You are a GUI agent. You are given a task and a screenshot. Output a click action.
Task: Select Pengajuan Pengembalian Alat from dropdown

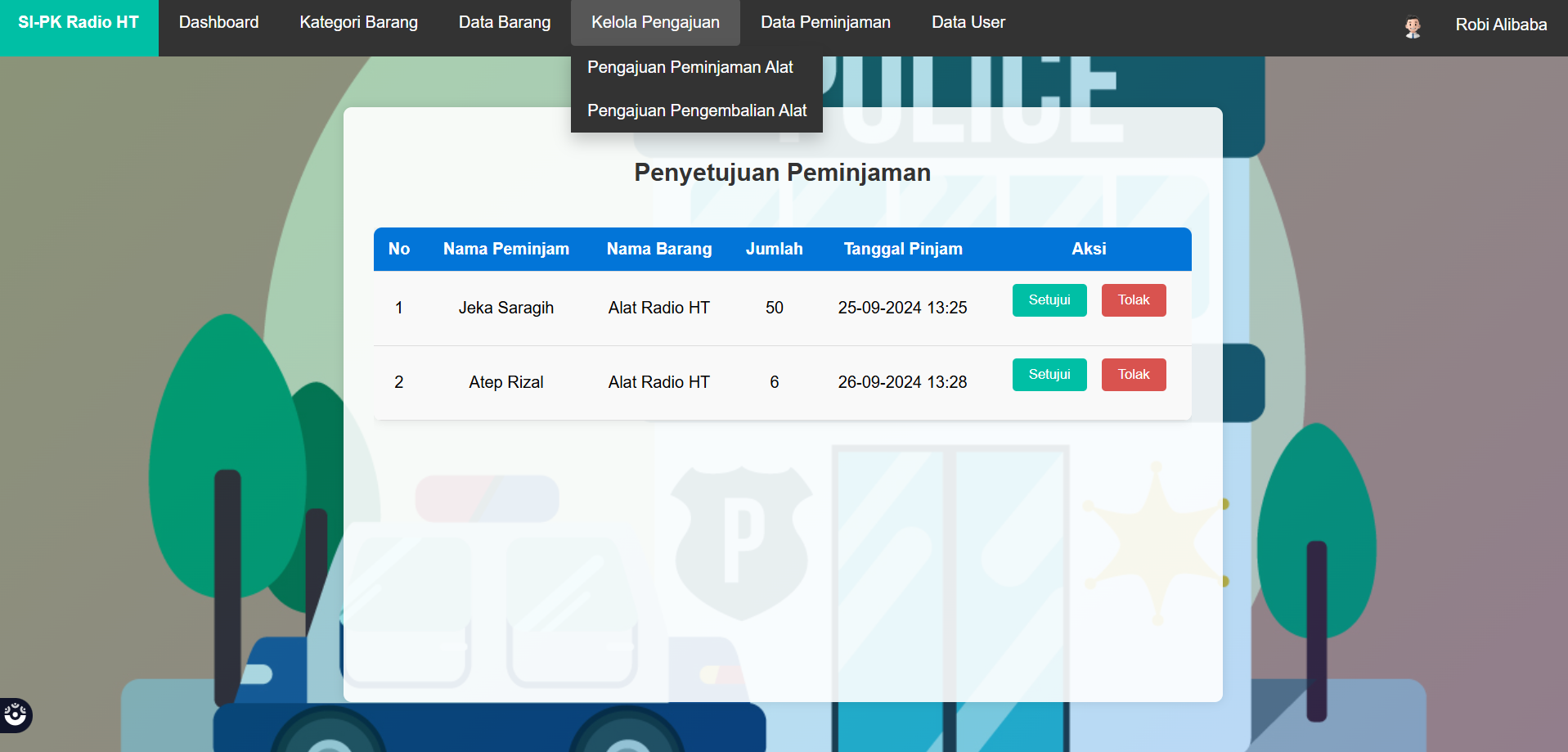696,110
